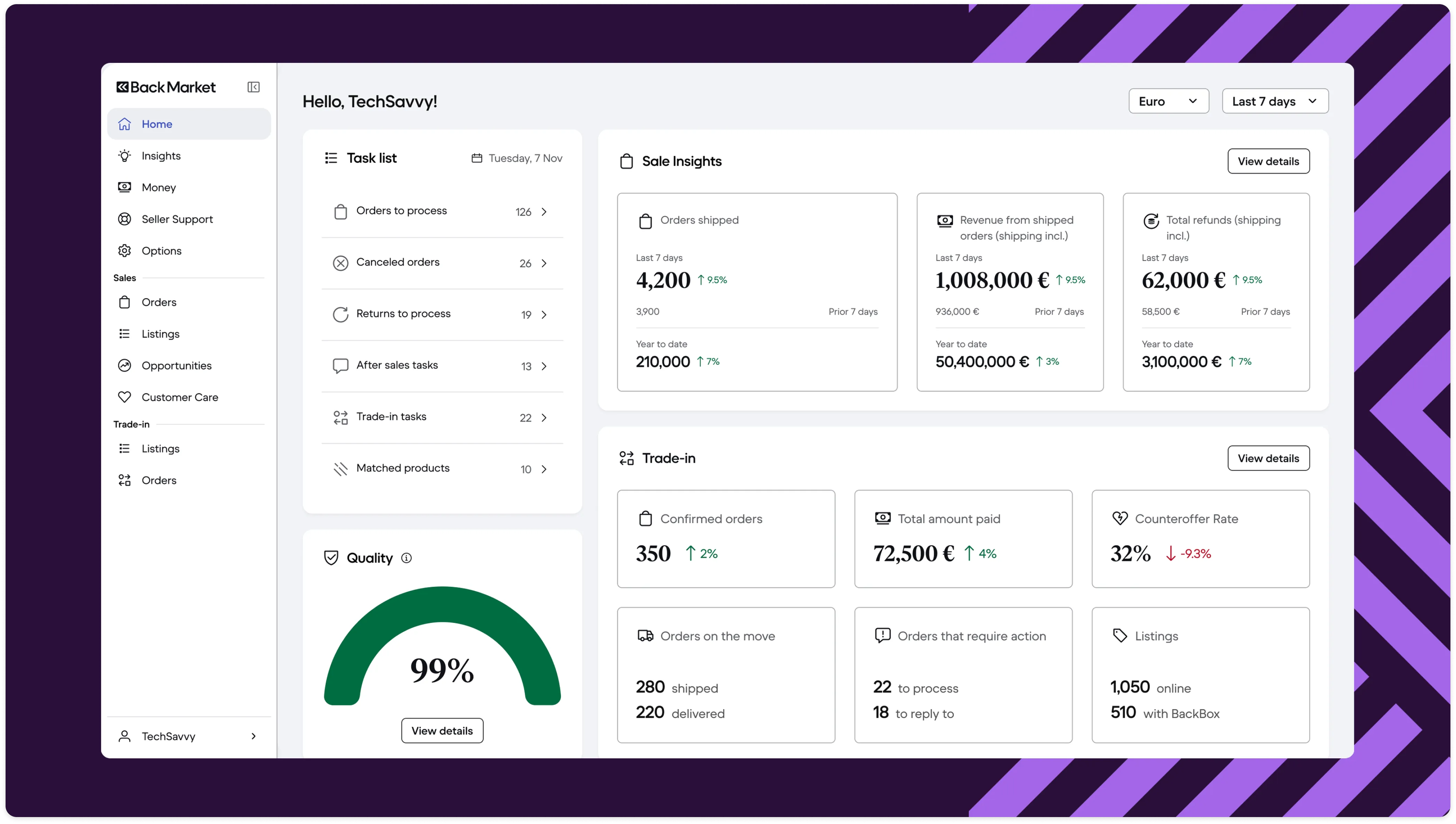Click the Total refunds coin icon

click(x=1151, y=221)
